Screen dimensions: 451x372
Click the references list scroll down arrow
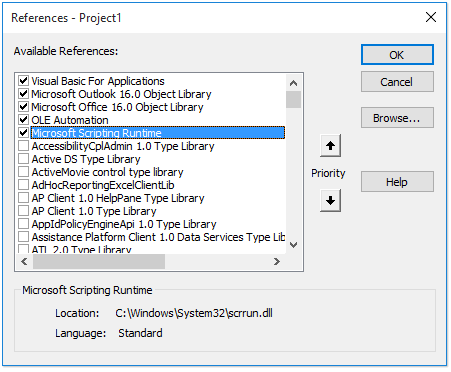[x=293, y=245]
